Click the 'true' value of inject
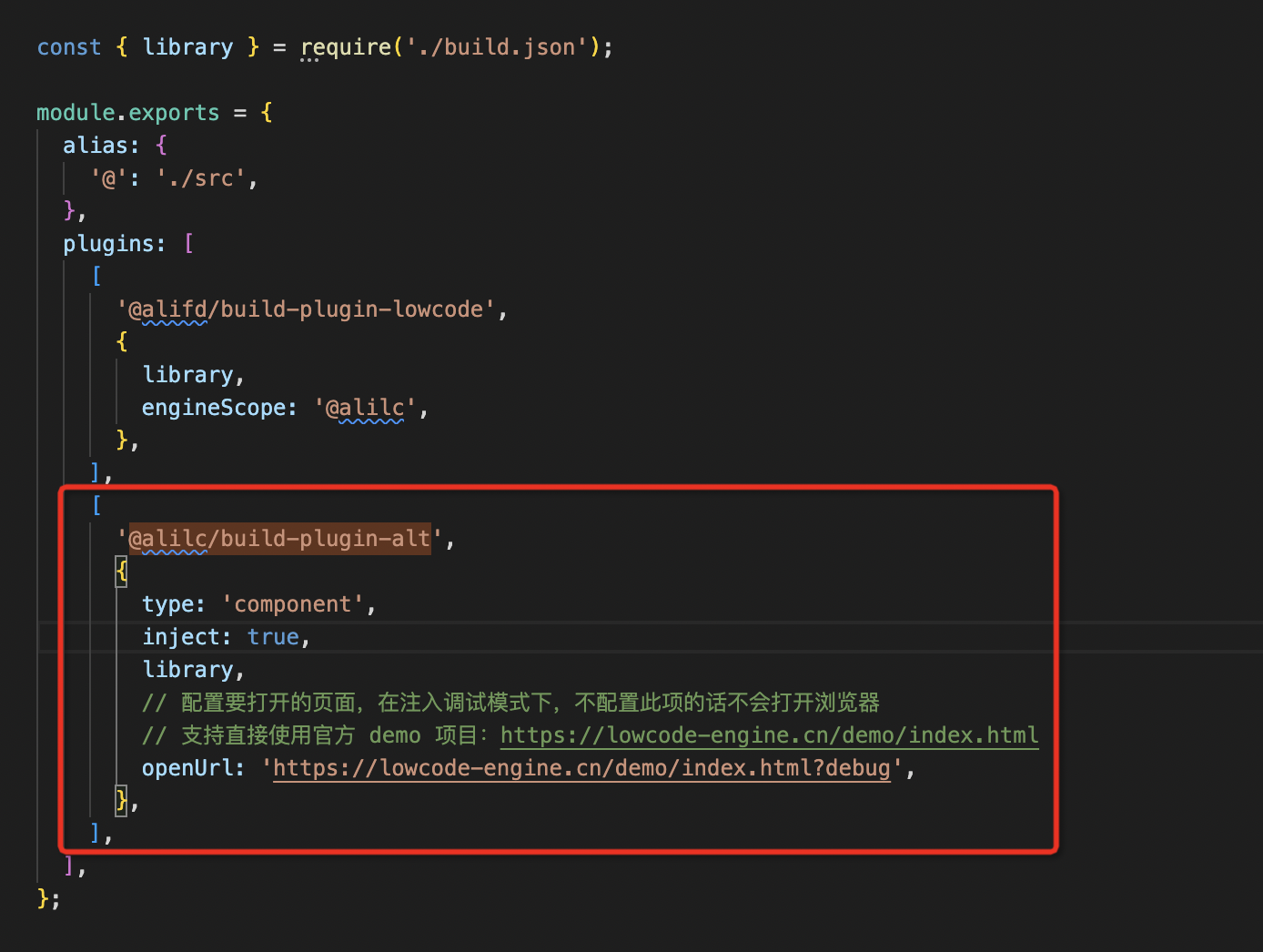The width and height of the screenshot is (1263, 952). tap(273, 637)
